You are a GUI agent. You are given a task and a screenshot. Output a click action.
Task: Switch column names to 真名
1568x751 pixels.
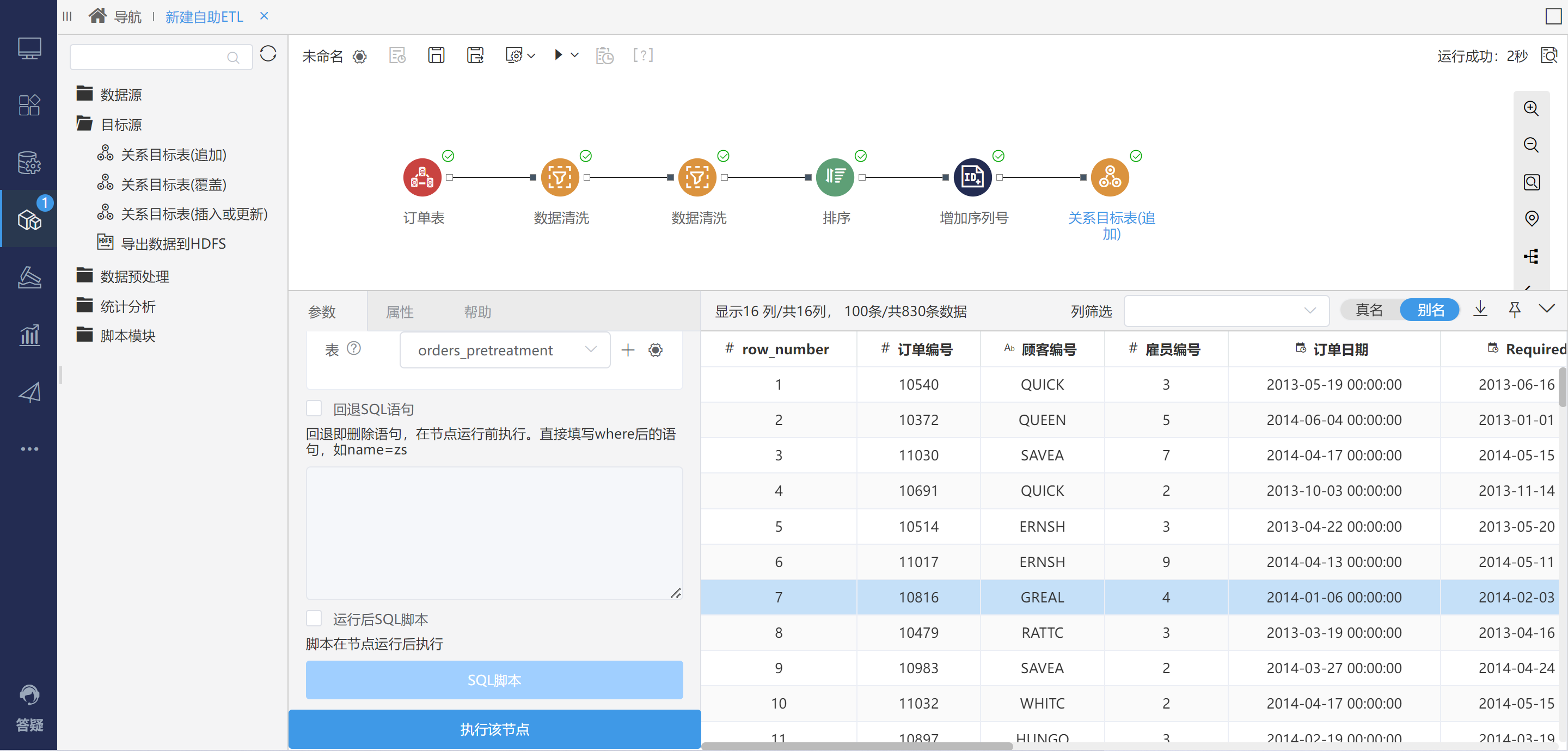(x=1369, y=310)
